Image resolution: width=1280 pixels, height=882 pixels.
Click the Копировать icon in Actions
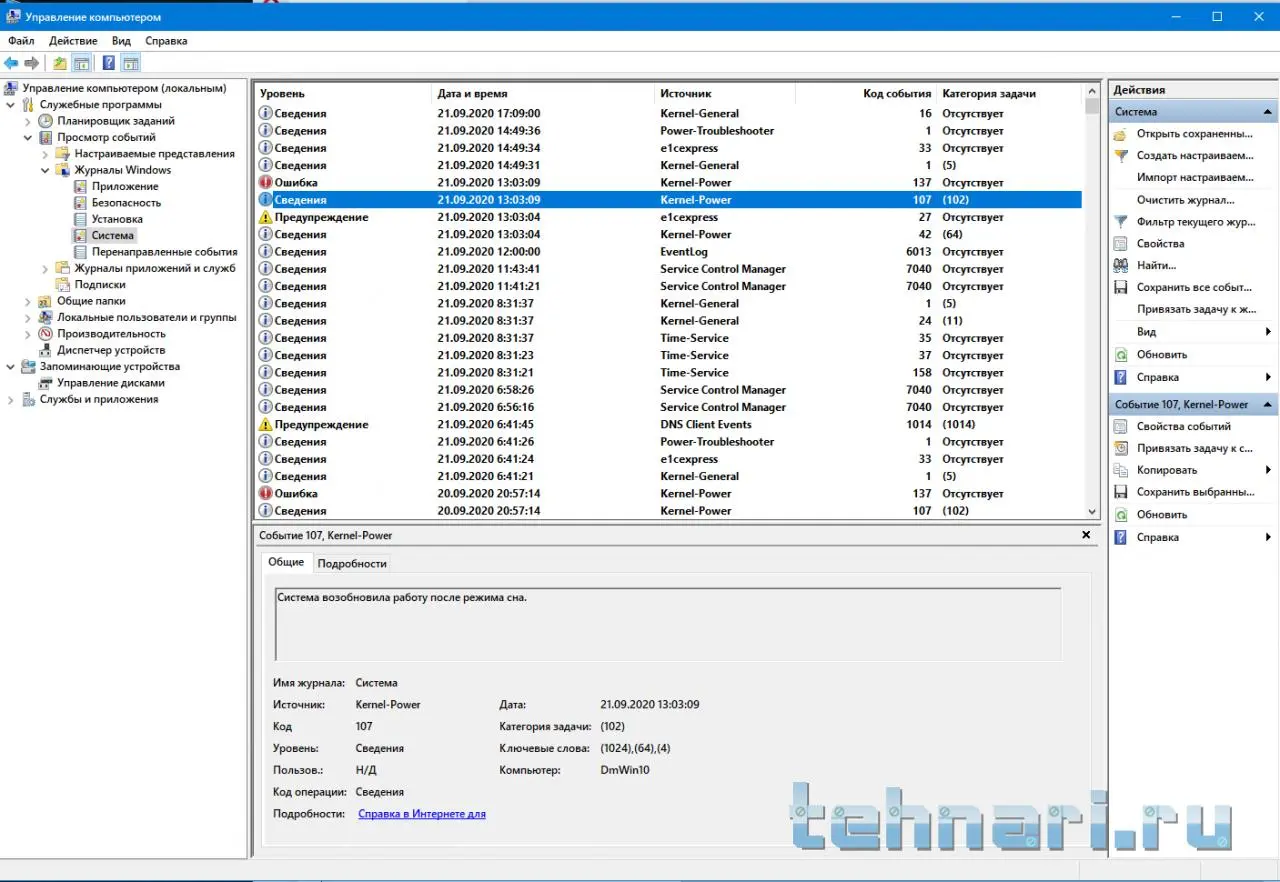click(1121, 471)
